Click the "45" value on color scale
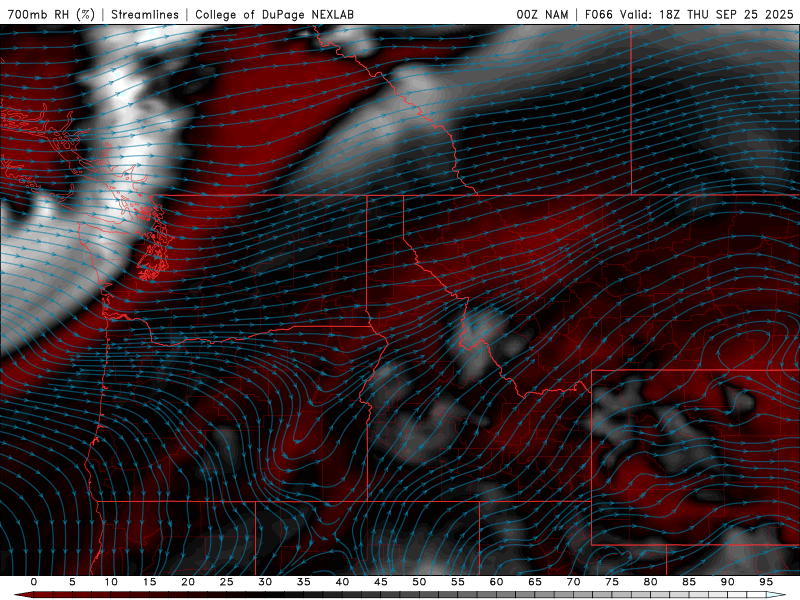Viewport: 800px width, 600px height. 381,582
